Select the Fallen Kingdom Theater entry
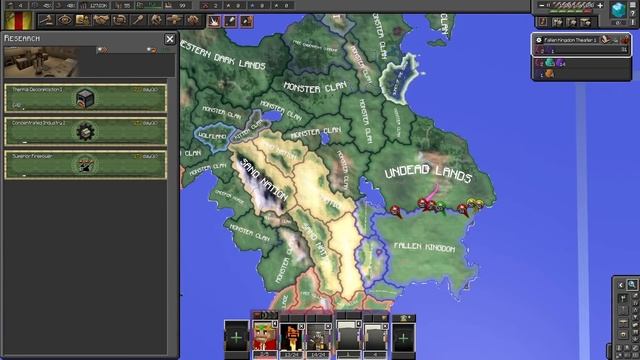 [x=581, y=44]
